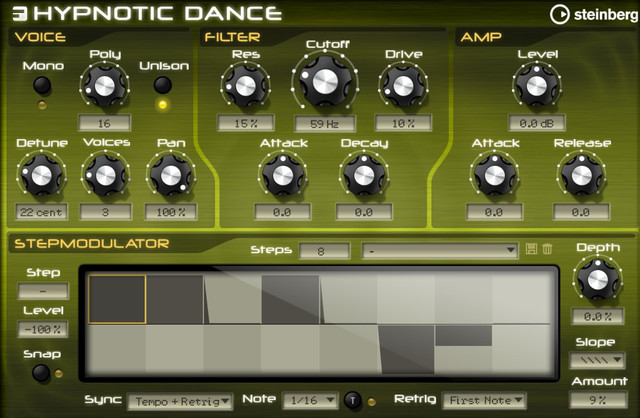Click the Amp Level knob

(x=537, y=86)
